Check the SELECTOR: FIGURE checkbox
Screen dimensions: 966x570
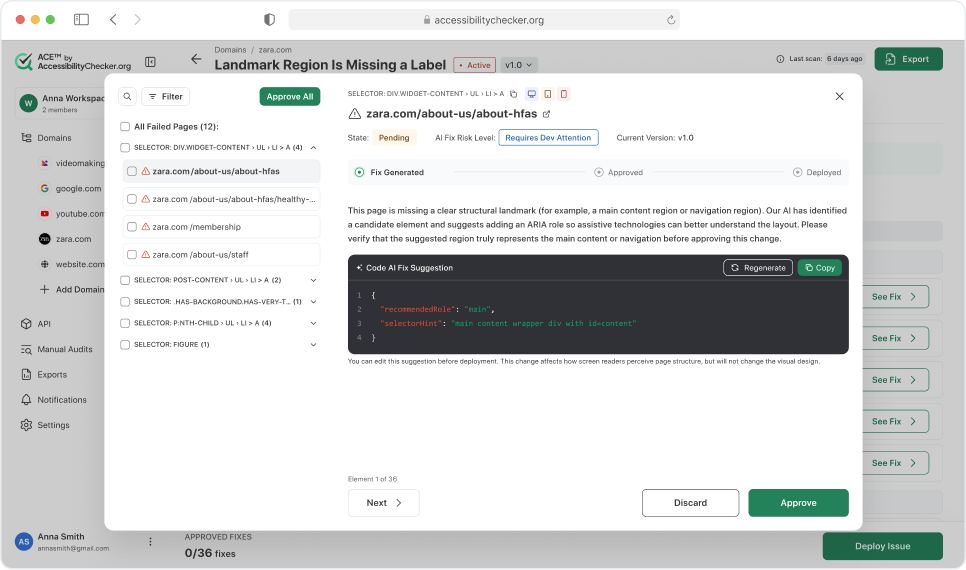pos(125,344)
